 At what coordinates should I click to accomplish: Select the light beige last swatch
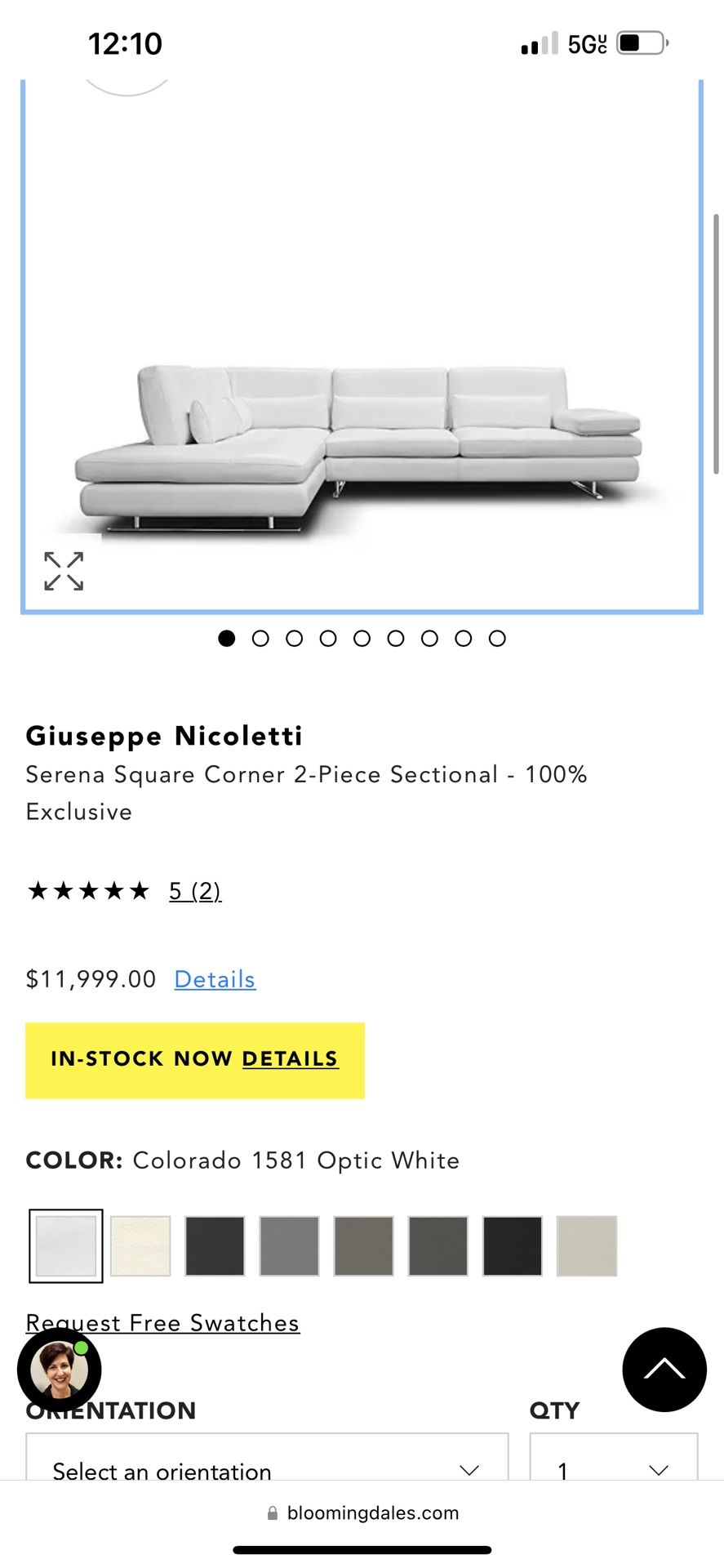[x=586, y=1246]
